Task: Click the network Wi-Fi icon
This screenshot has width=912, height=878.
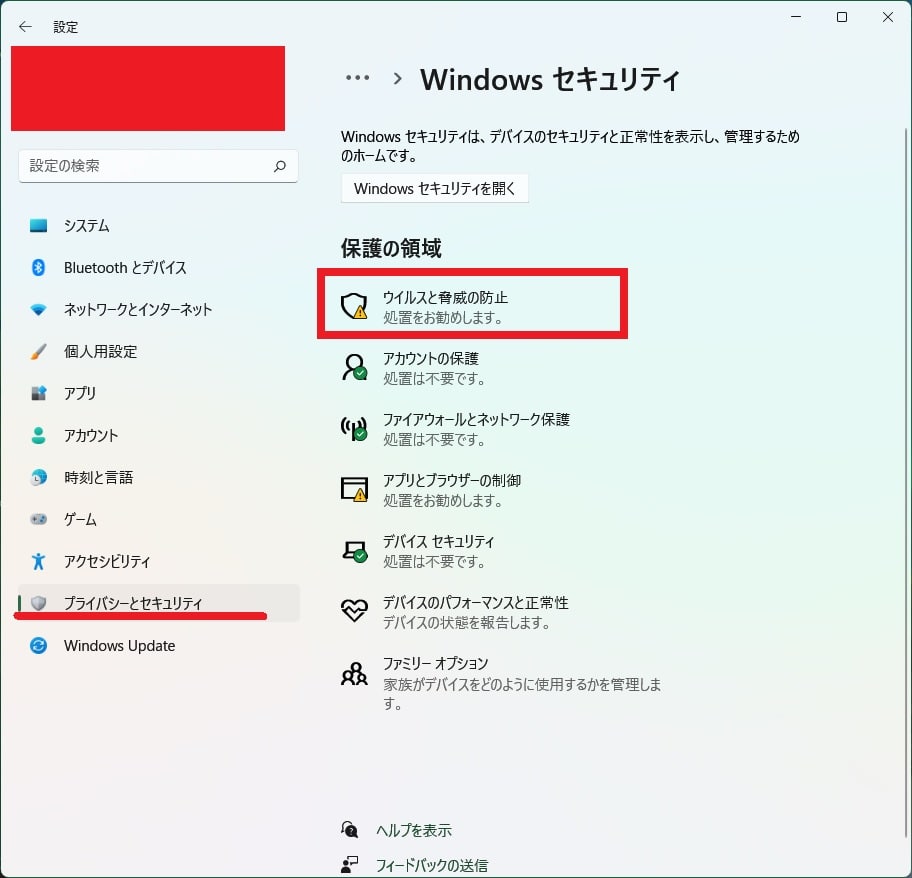Action: (x=38, y=309)
